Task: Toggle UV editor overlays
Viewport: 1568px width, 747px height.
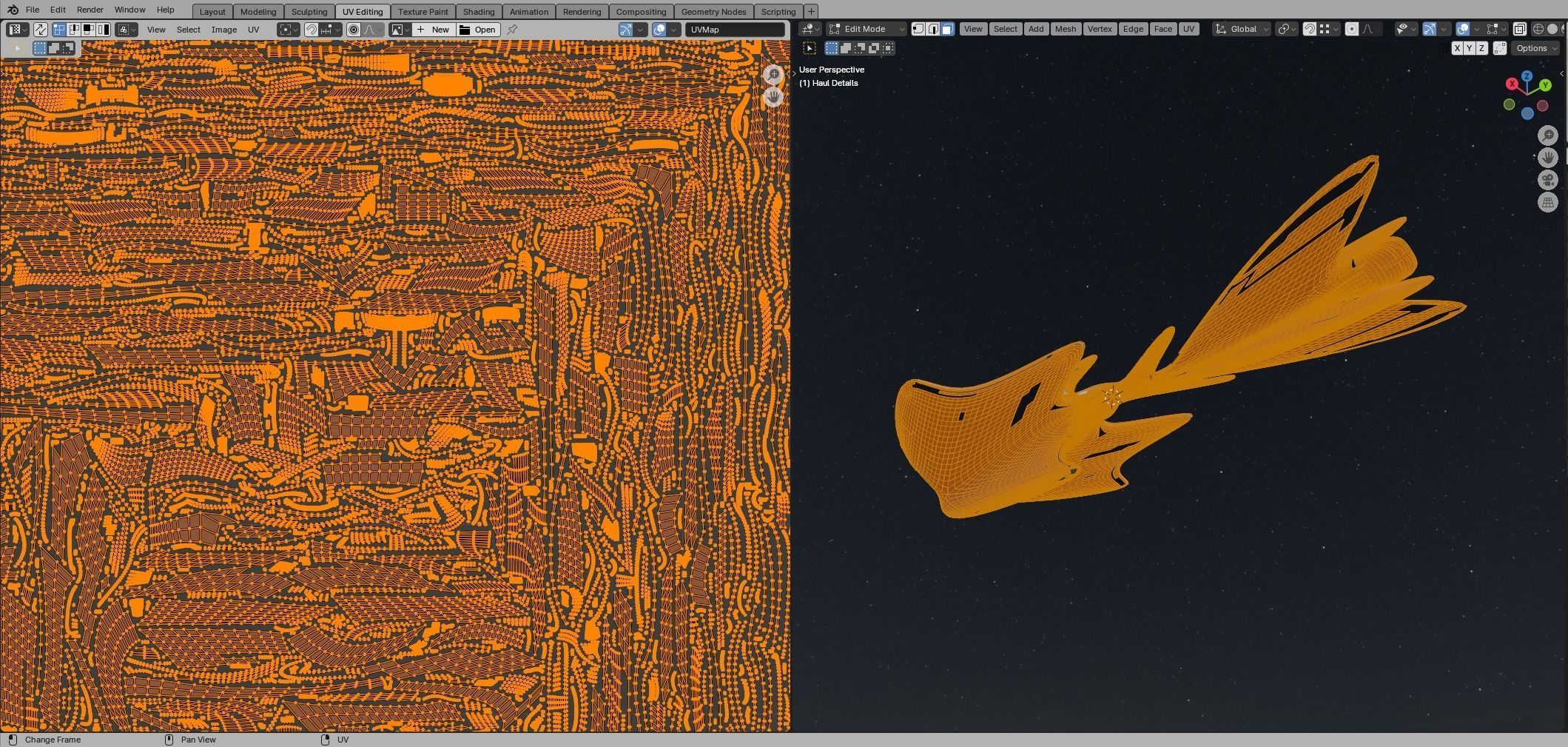Action: coord(659,30)
